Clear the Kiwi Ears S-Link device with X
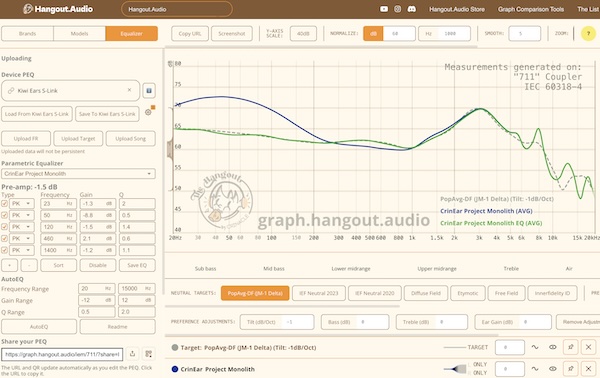Image resolution: width=600 pixels, height=378 pixels. (129, 90)
